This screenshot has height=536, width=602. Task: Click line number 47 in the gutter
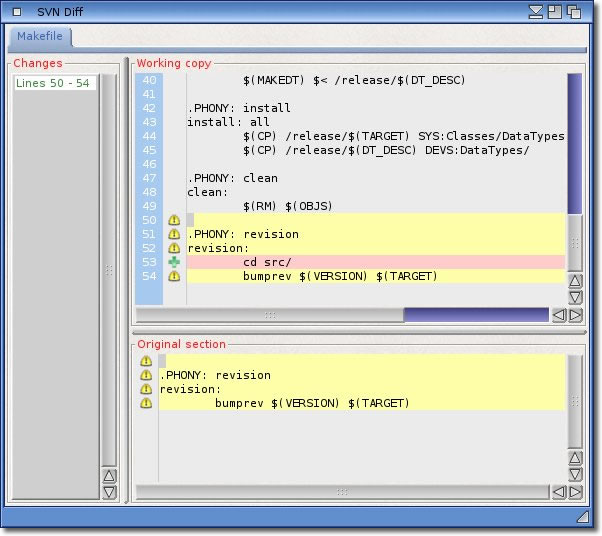(x=149, y=178)
